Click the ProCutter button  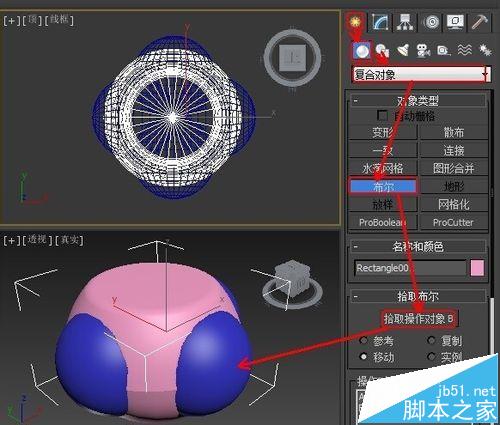(454, 222)
